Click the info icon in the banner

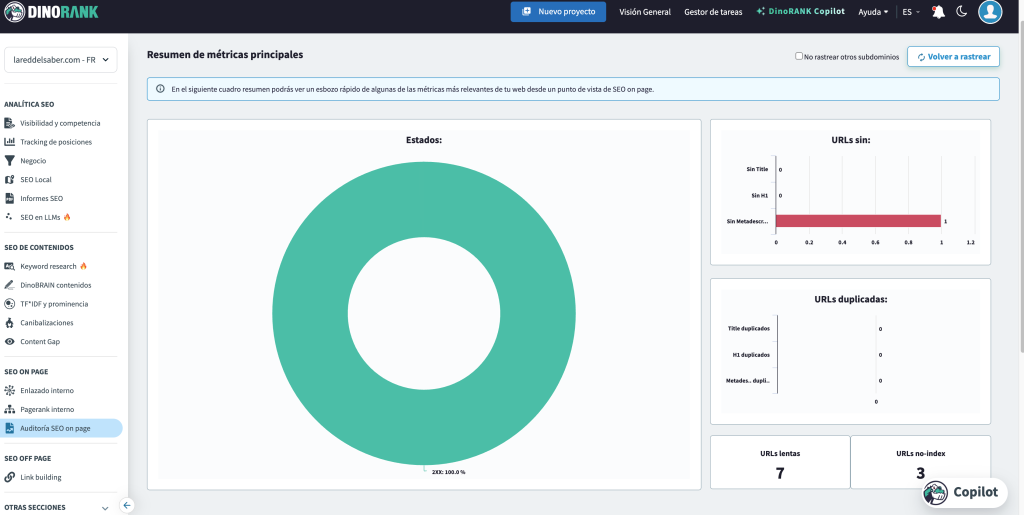point(160,89)
